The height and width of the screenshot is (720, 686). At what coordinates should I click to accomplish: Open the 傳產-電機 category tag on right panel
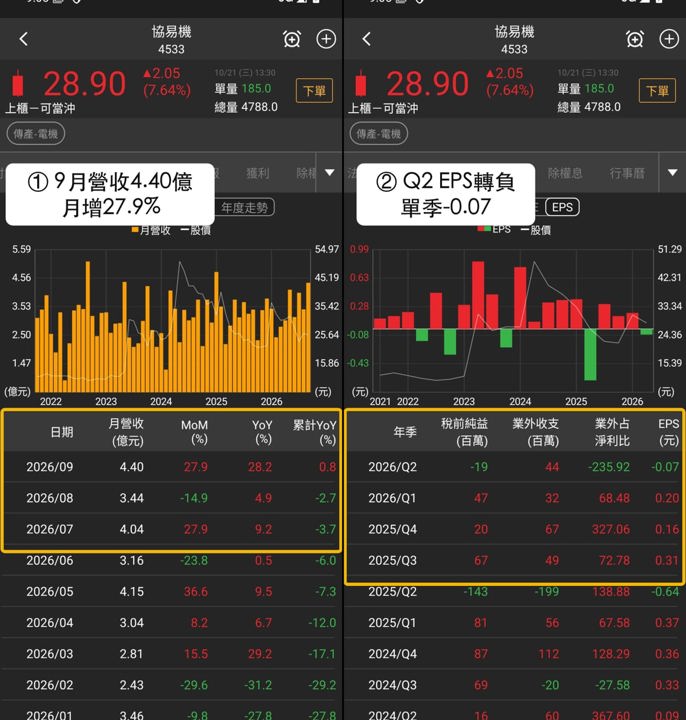pyautogui.click(x=378, y=134)
